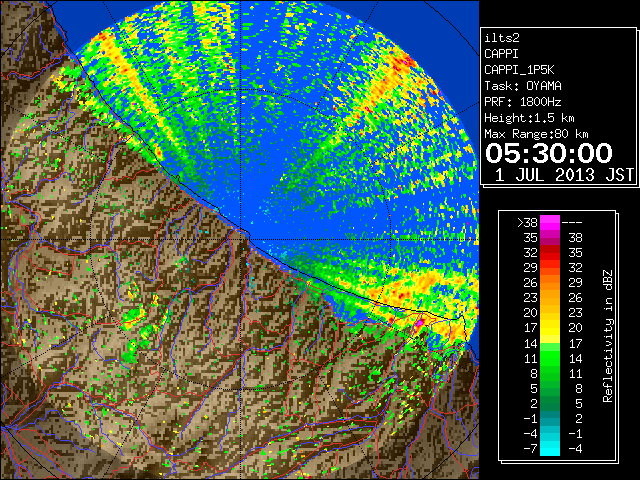Viewport: 640px width, 480px height.
Task: Click the 'Height:1.5 km' label
Action: pyautogui.click(x=529, y=118)
